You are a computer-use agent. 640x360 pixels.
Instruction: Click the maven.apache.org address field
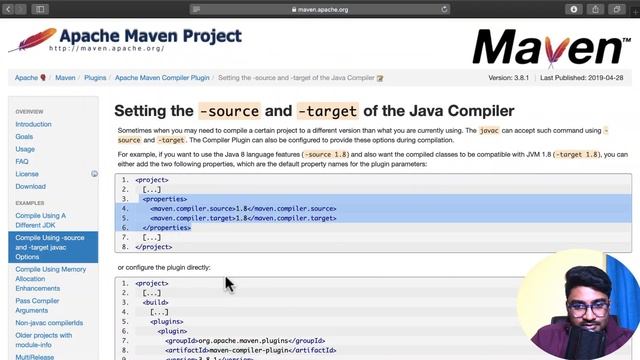point(320,9)
